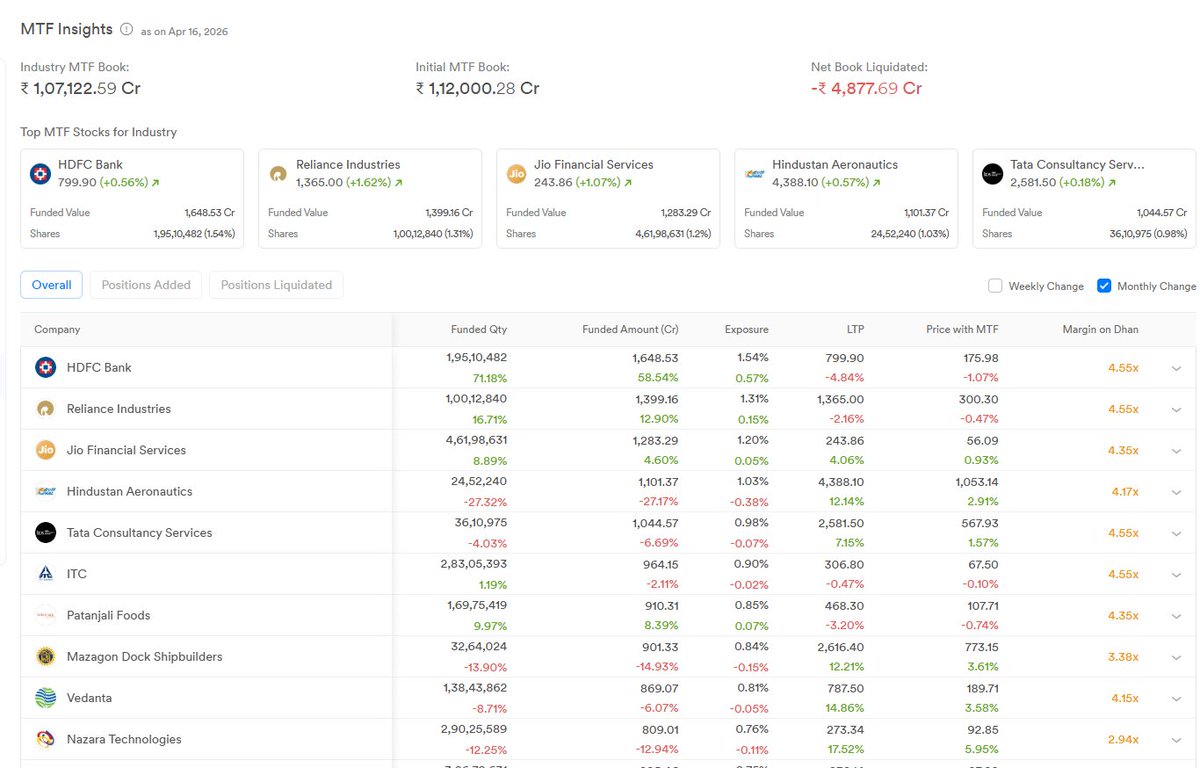Viewport: 1200px width, 768px height.
Task: Click Jio Financial Services logo in top card
Action: [517, 174]
